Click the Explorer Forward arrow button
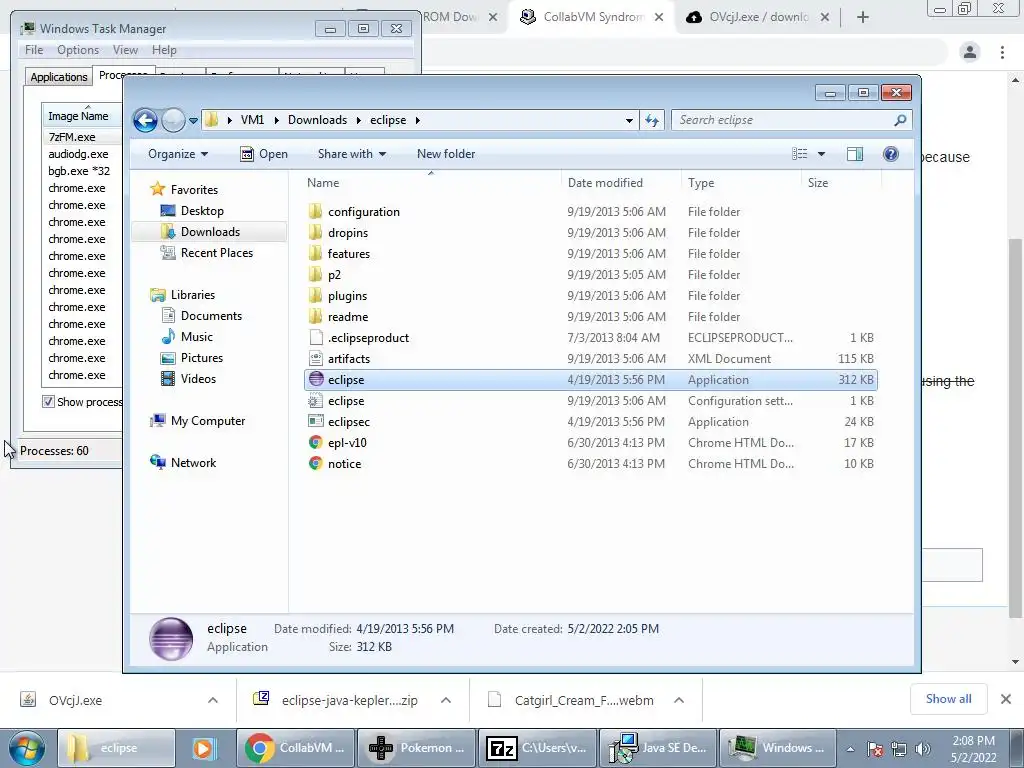Image resolution: width=1024 pixels, height=768 pixels. pos(173,120)
